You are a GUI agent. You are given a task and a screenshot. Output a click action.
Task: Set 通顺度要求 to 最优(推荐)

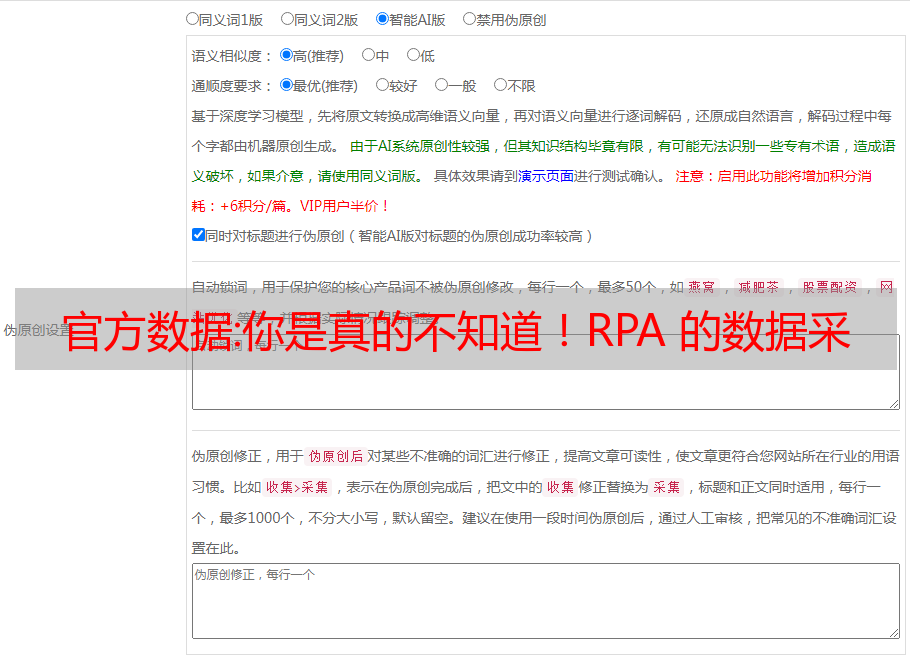coord(287,85)
